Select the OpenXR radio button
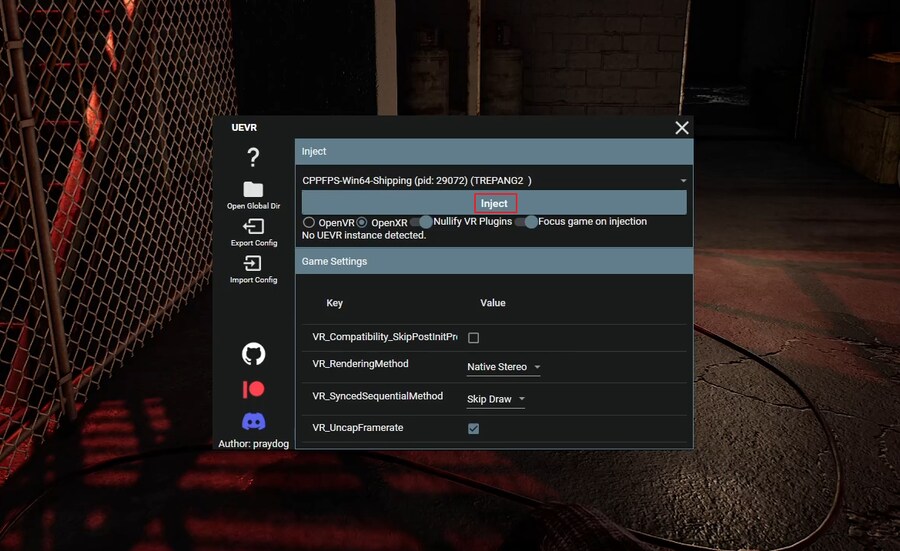 tap(362, 222)
